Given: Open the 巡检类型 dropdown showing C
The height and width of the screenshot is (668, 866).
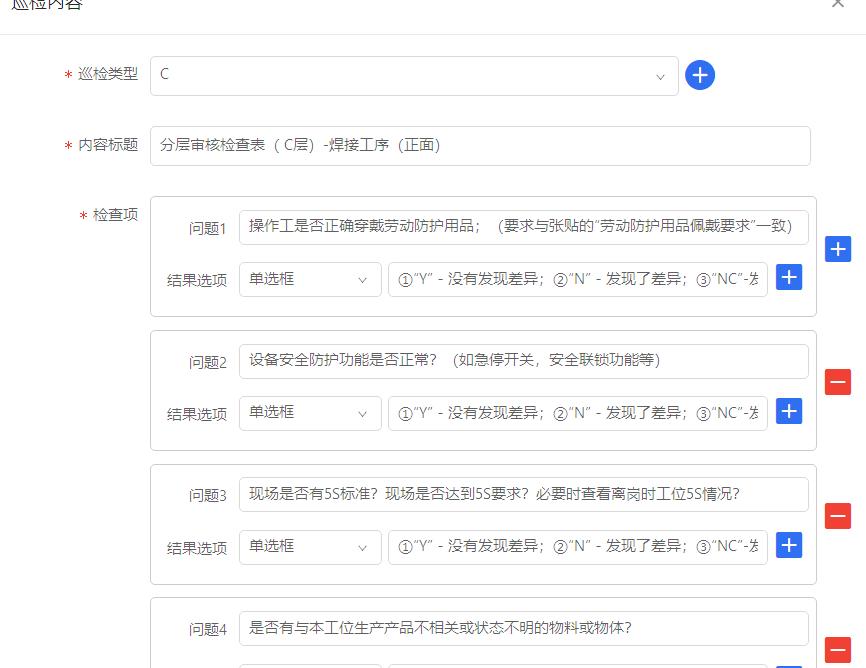Looking at the screenshot, I should point(414,75).
